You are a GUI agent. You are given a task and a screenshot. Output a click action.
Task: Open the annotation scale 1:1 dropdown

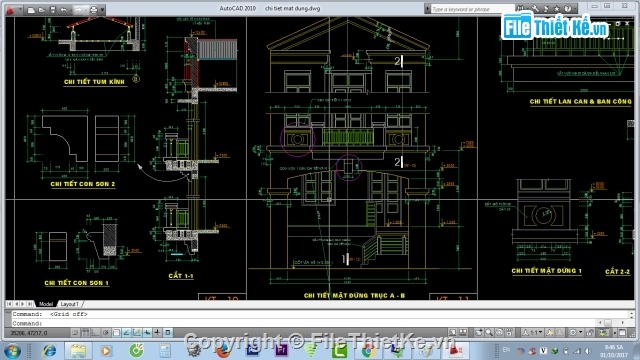pos(533,333)
